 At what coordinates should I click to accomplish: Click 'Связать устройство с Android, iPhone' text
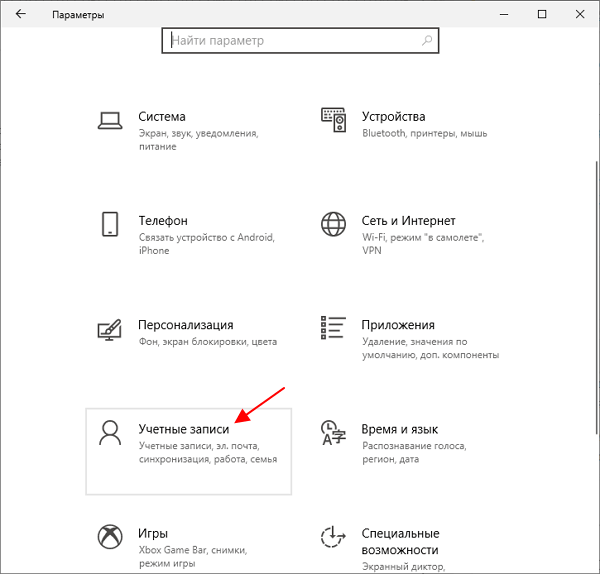click(x=207, y=244)
